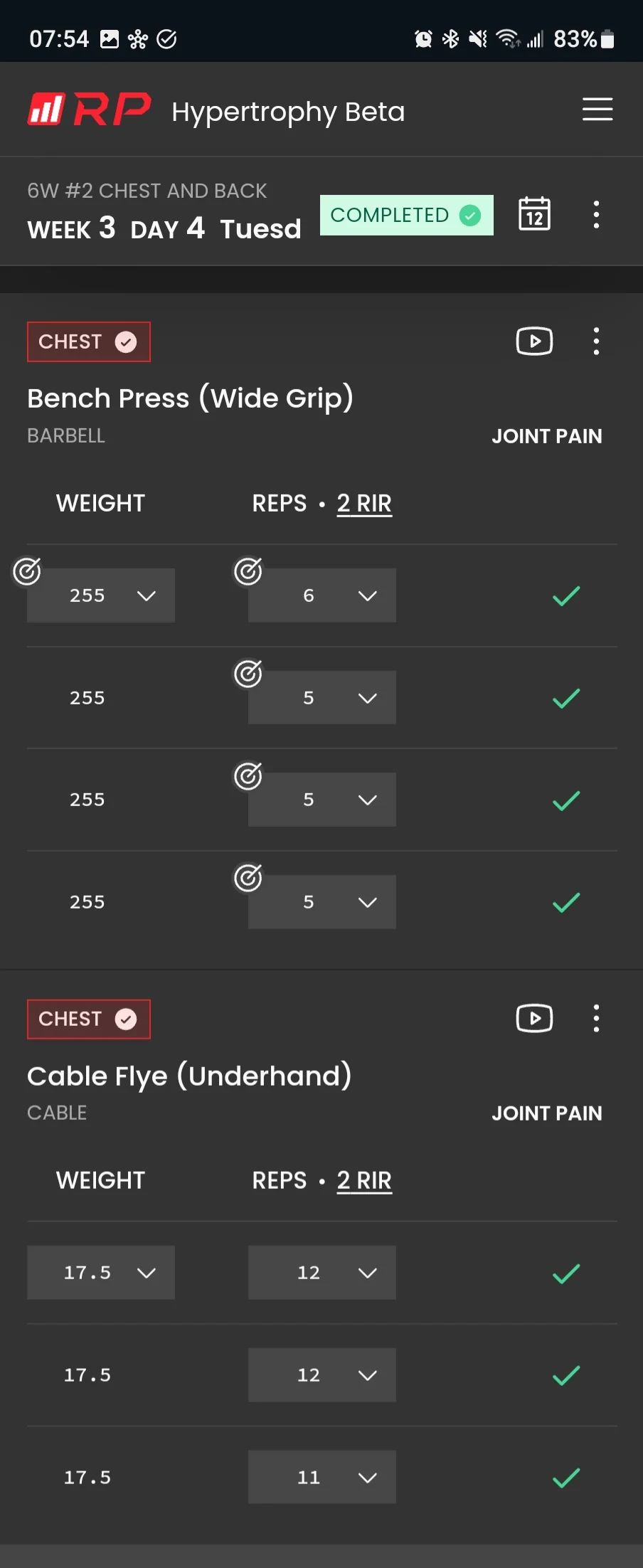Toggle last Bench Press set checkmark

coord(566,902)
